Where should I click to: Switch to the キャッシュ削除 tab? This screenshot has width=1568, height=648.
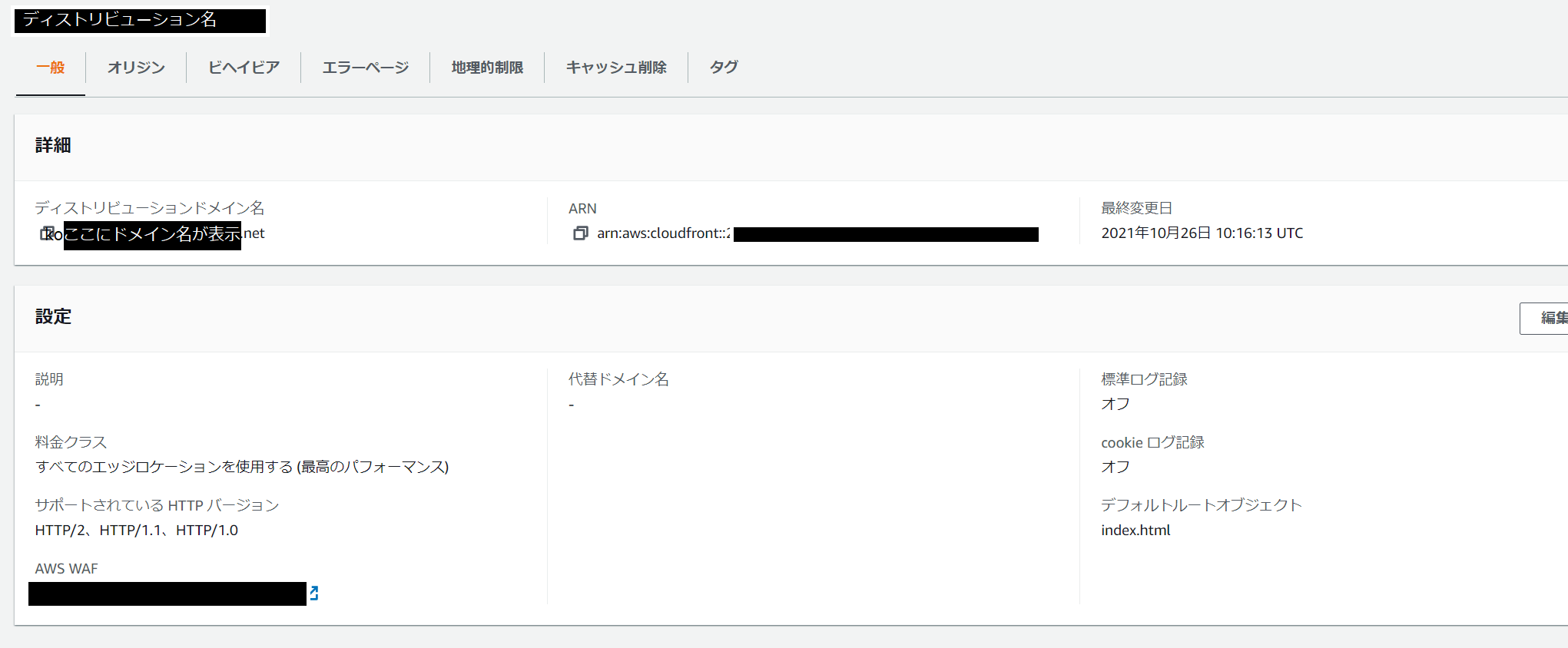[x=616, y=68]
